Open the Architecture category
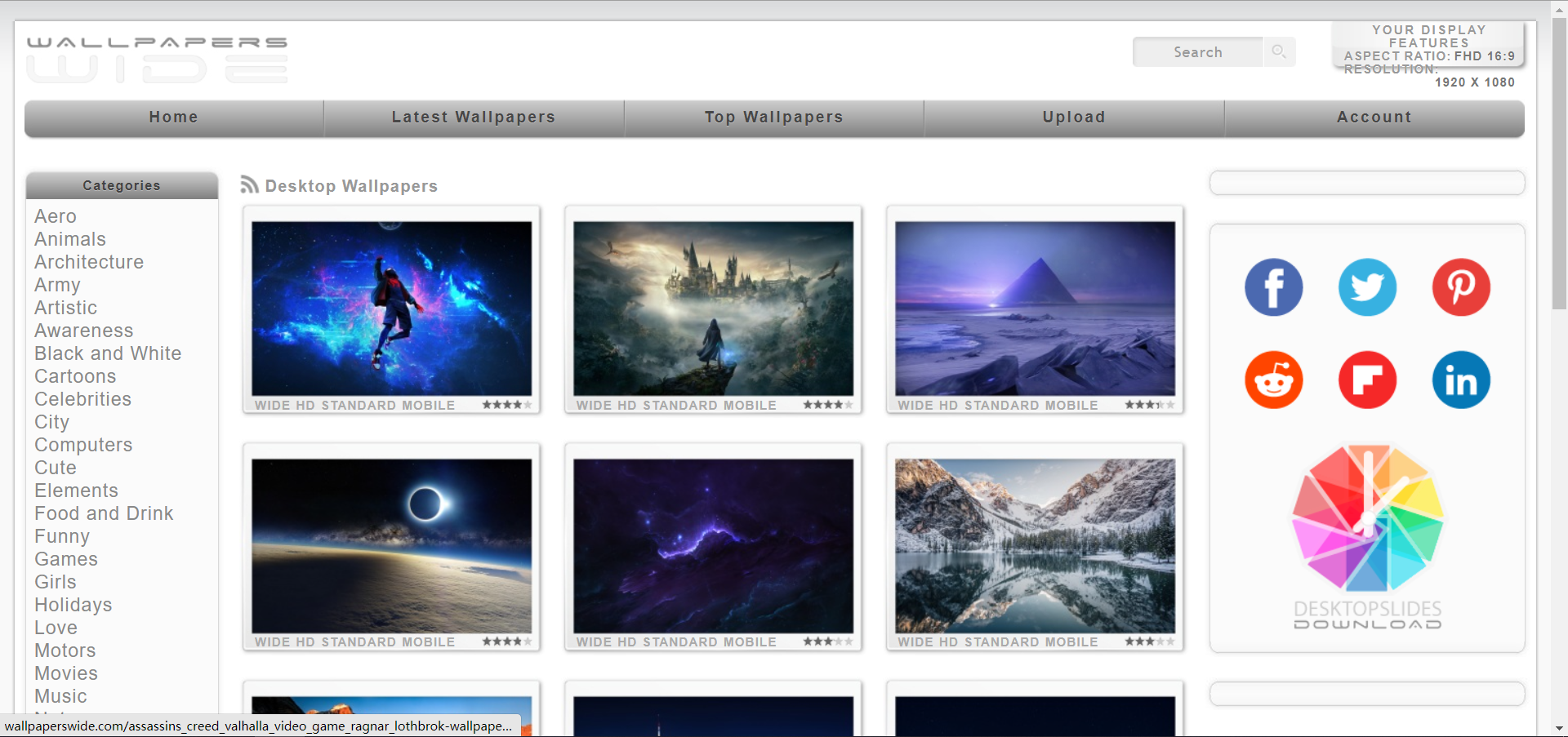Image resolution: width=1568 pixels, height=737 pixels. click(89, 262)
